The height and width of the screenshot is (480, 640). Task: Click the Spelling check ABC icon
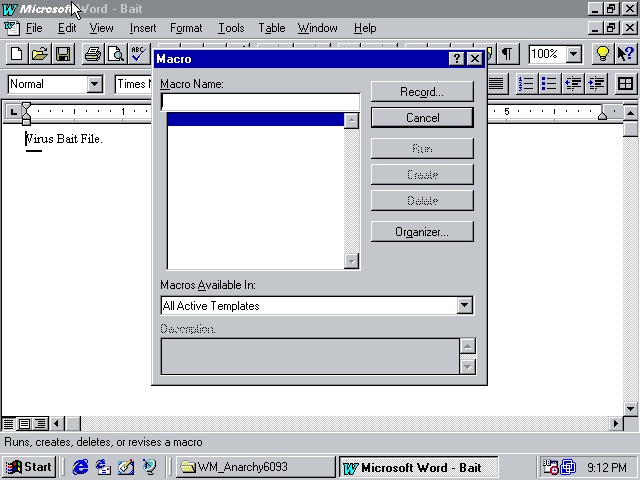(139, 54)
